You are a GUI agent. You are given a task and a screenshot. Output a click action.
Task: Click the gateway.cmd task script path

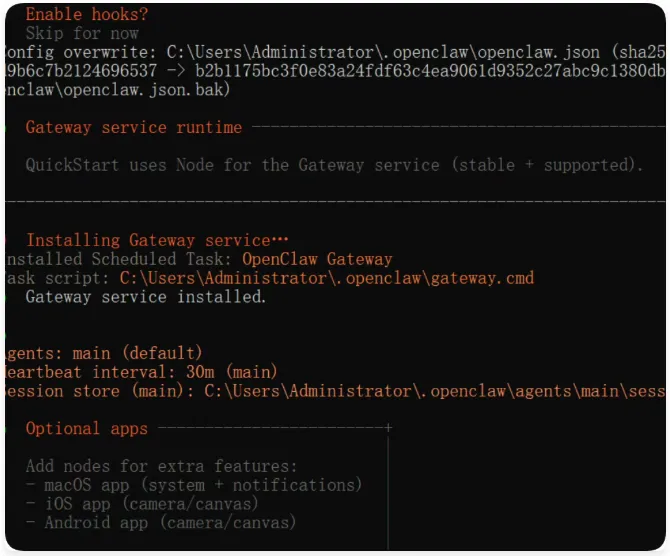pyautogui.click(x=326, y=278)
